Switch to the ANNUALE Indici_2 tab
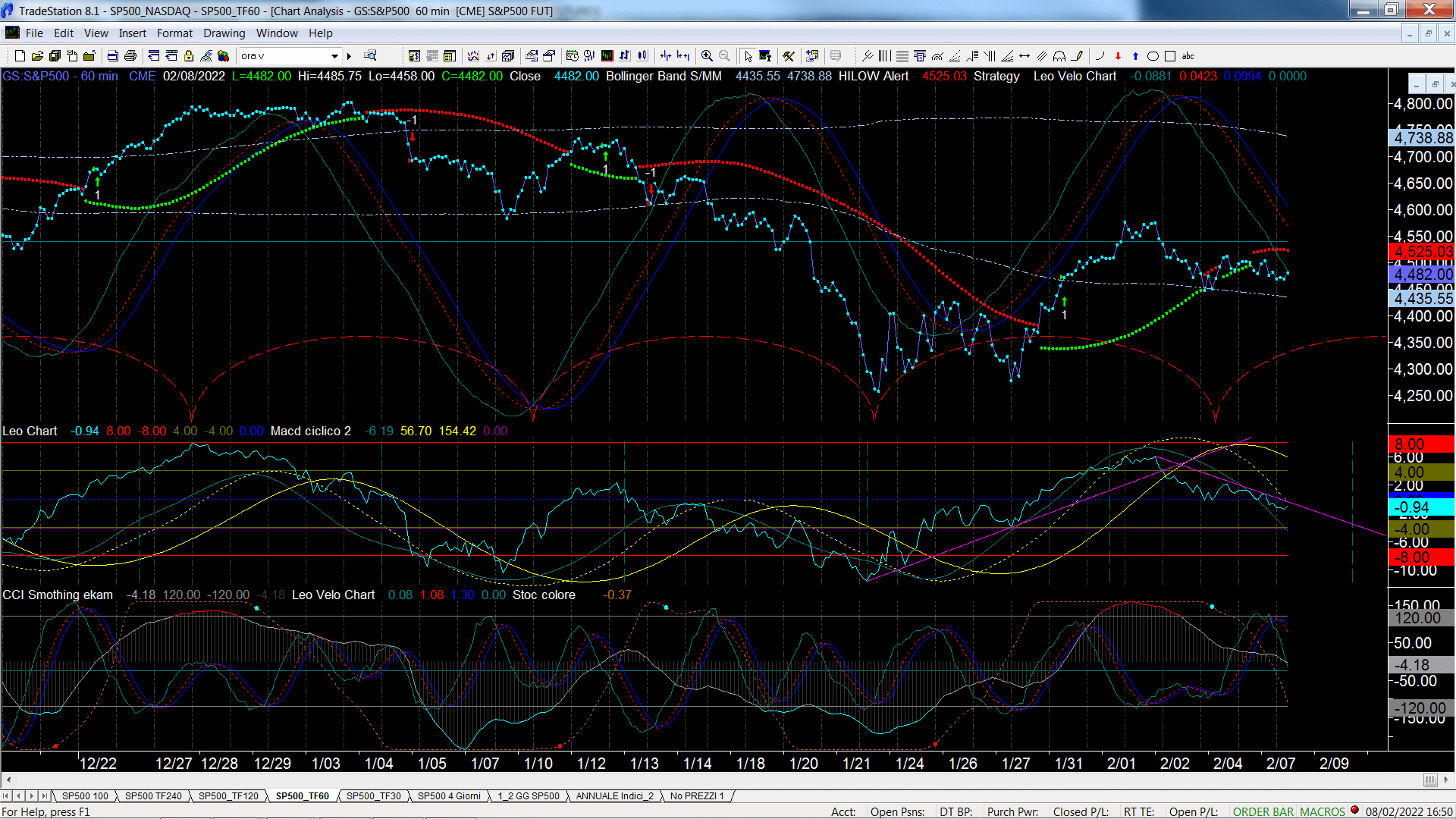Screen dimensions: 1456x819 point(614,796)
